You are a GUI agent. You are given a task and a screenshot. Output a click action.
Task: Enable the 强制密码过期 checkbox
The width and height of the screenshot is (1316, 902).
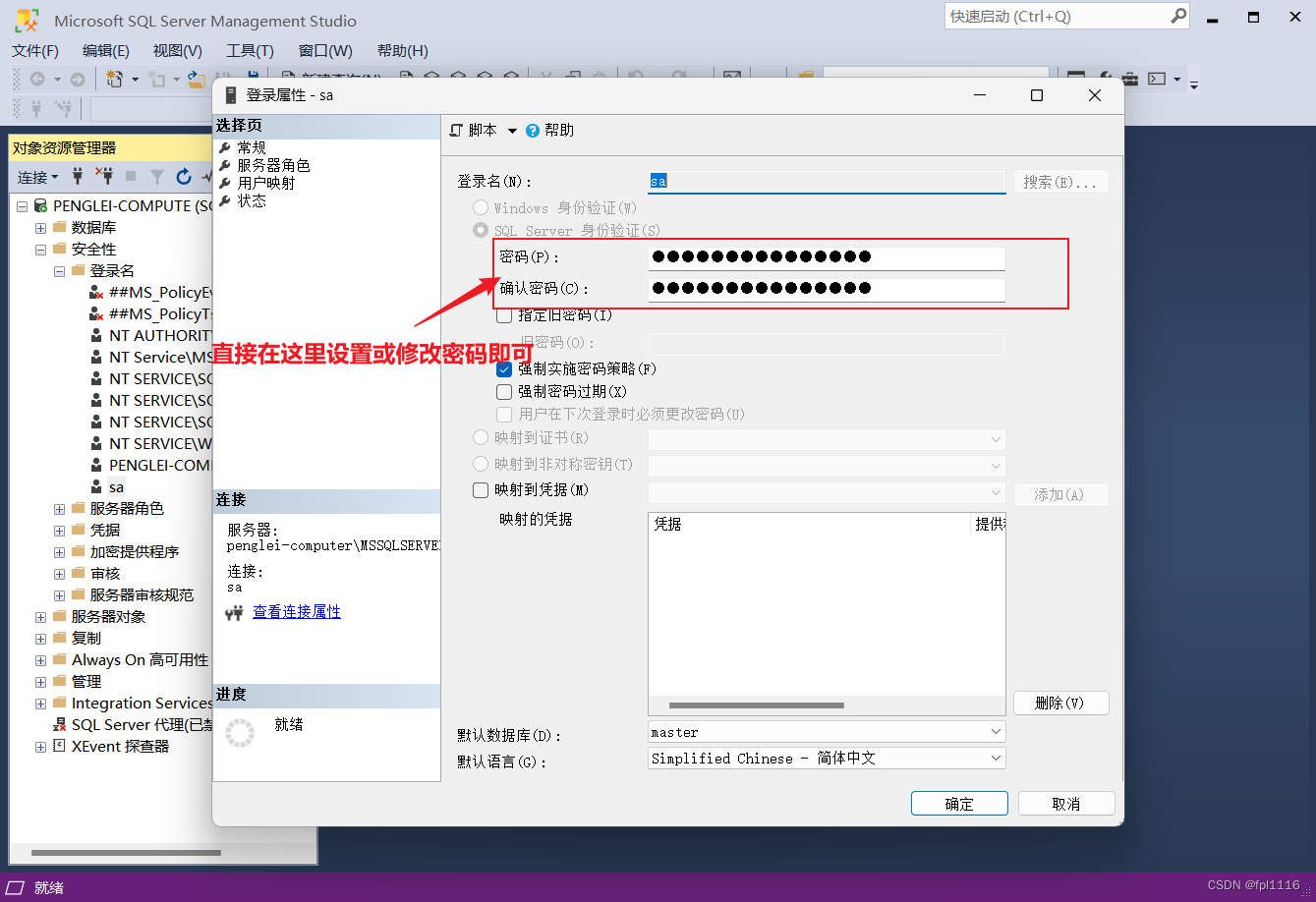504,392
